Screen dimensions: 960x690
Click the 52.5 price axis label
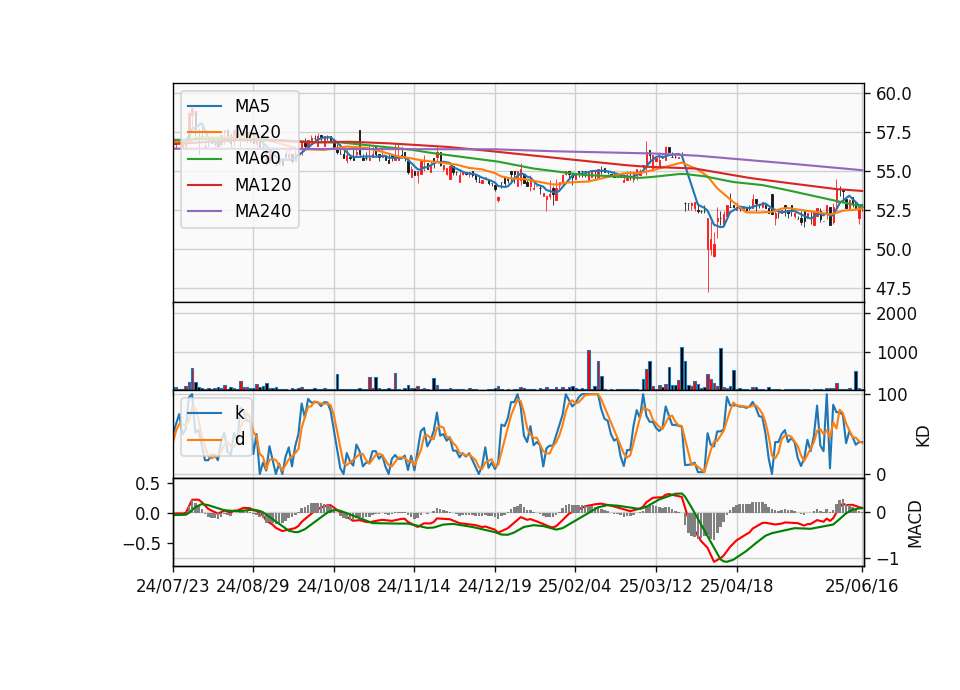click(x=893, y=211)
